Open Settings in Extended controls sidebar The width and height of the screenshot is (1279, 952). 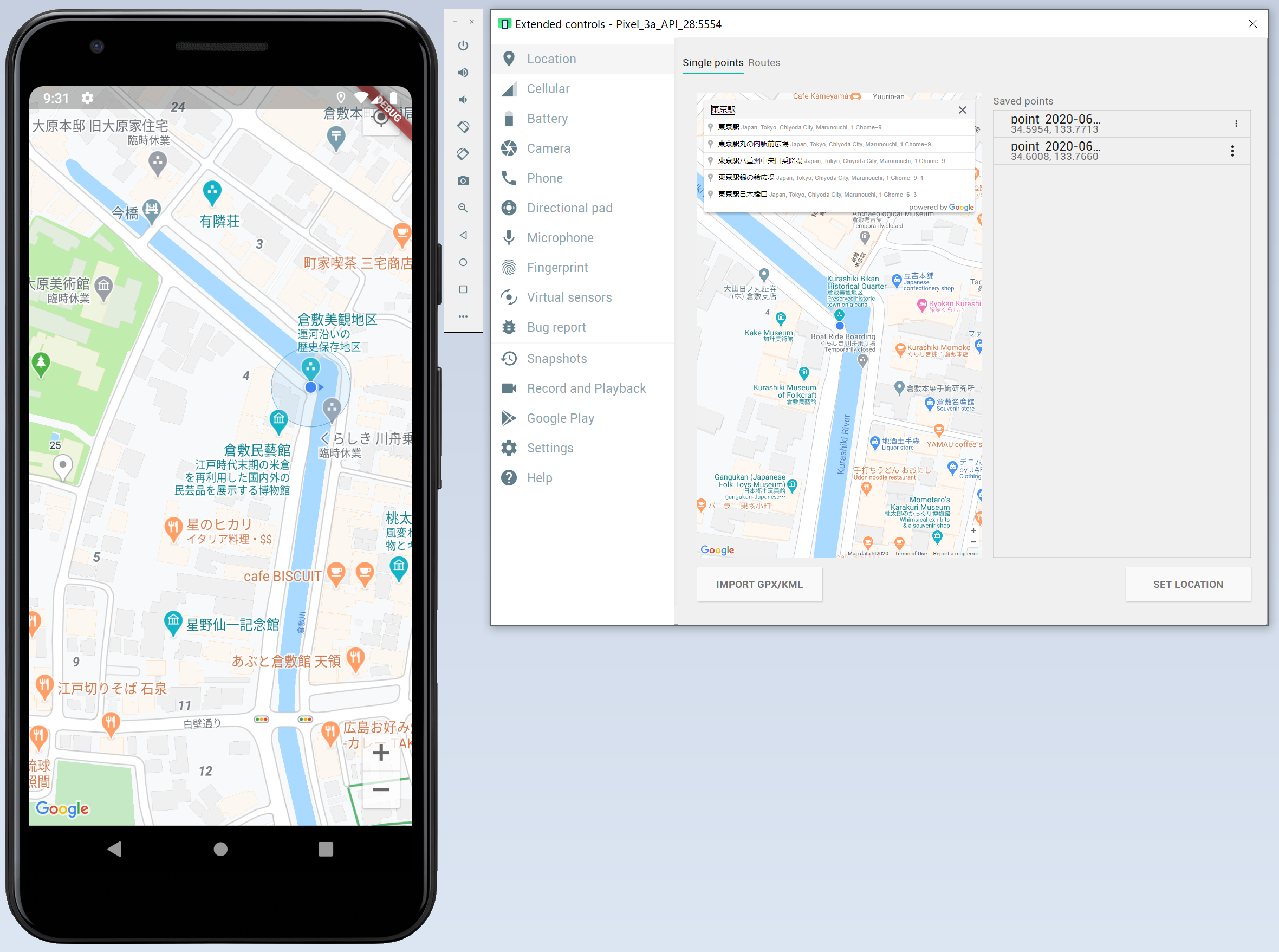pyautogui.click(x=582, y=448)
